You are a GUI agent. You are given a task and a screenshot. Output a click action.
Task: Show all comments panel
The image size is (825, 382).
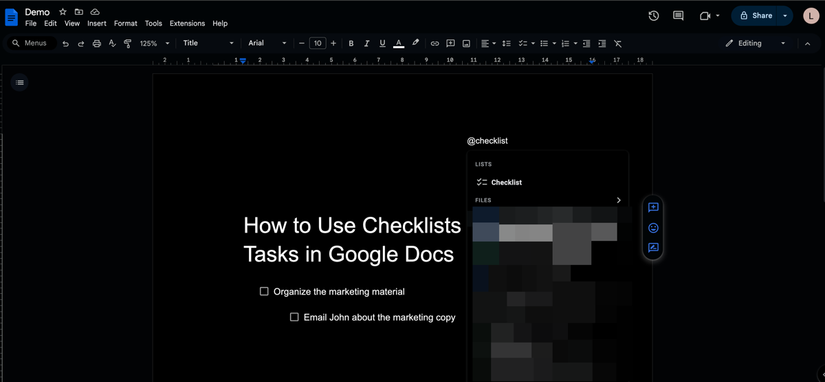pos(678,16)
